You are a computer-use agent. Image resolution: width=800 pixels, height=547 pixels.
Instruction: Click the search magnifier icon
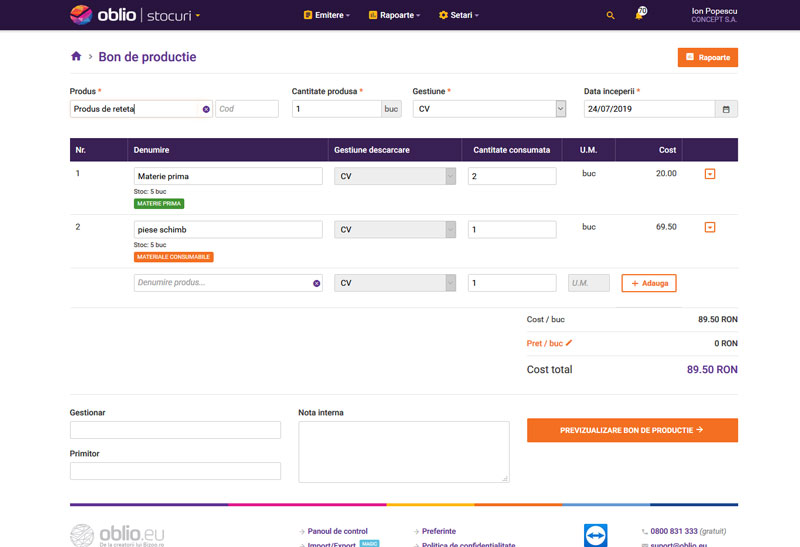point(610,15)
